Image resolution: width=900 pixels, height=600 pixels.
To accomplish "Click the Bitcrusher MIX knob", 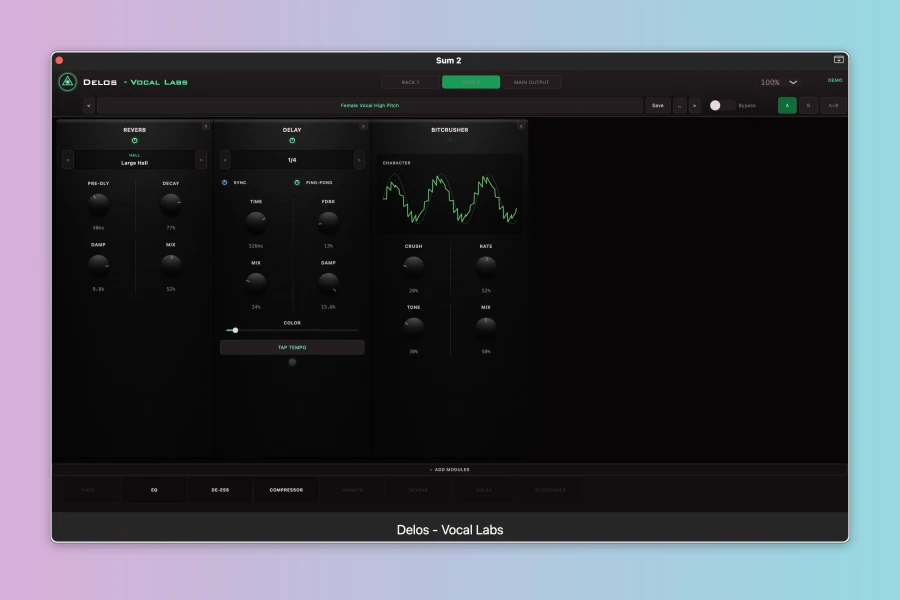I will pos(486,328).
